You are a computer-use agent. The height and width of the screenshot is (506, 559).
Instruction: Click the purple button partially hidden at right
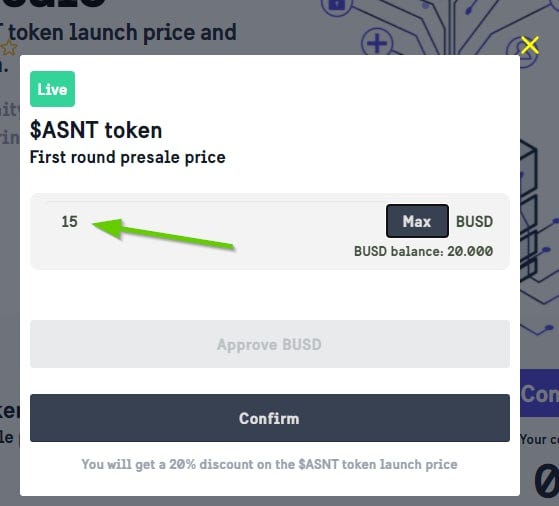tap(539, 393)
